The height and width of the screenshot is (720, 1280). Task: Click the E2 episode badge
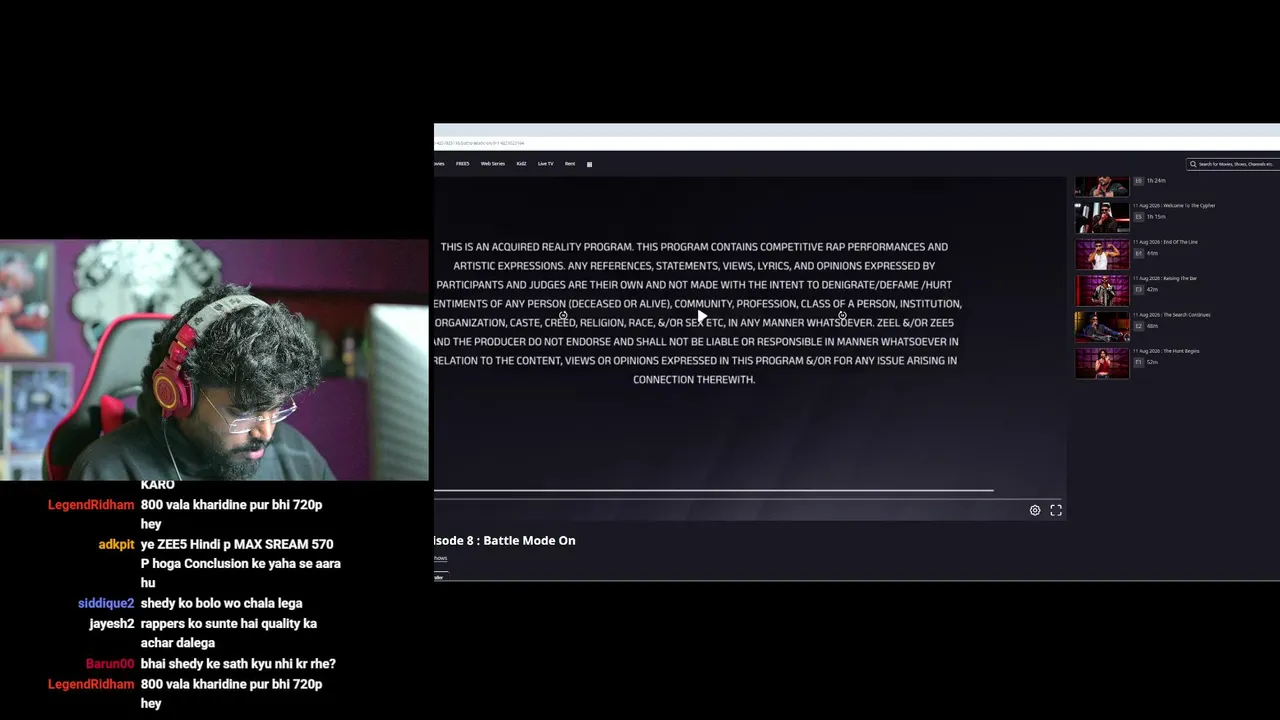click(x=1138, y=326)
